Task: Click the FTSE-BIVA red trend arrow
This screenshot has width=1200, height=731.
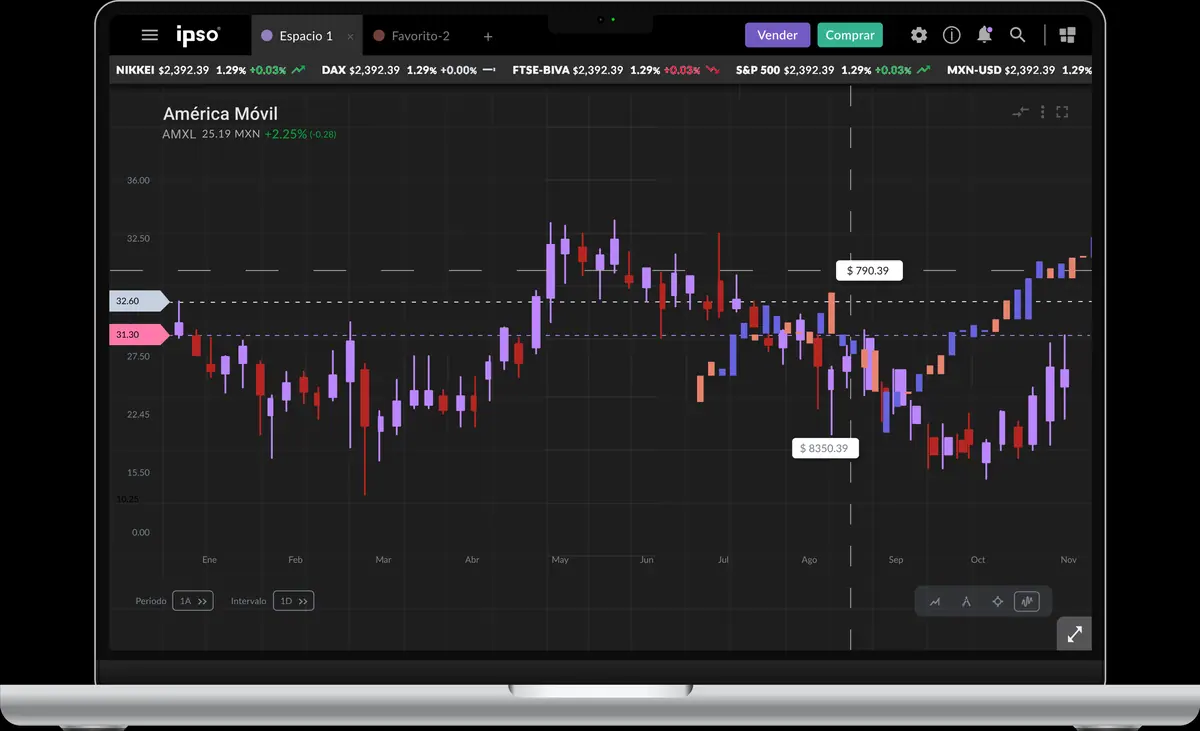Action: [712, 70]
